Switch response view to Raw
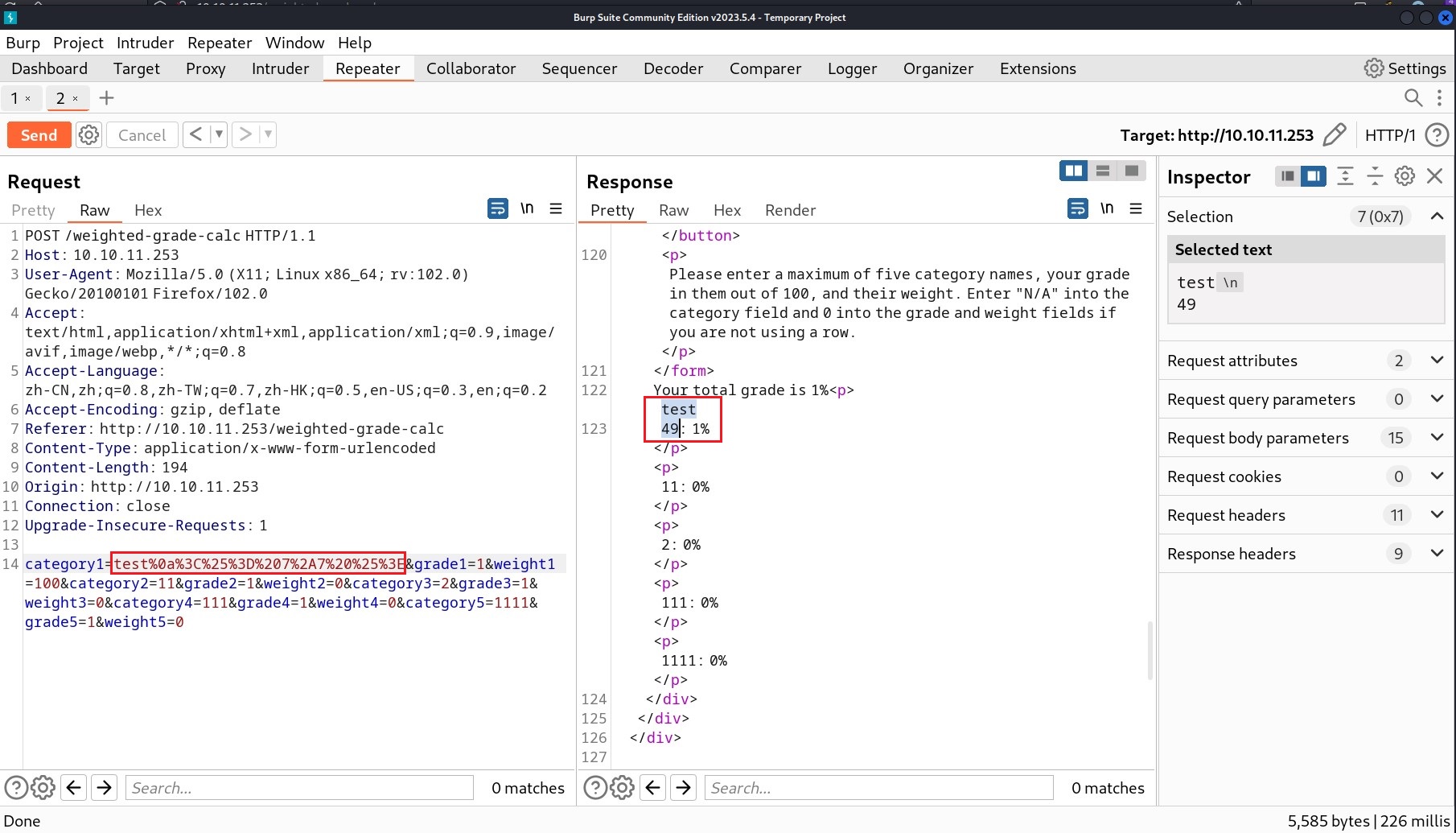Image resolution: width=1456 pixels, height=833 pixels. [673, 210]
